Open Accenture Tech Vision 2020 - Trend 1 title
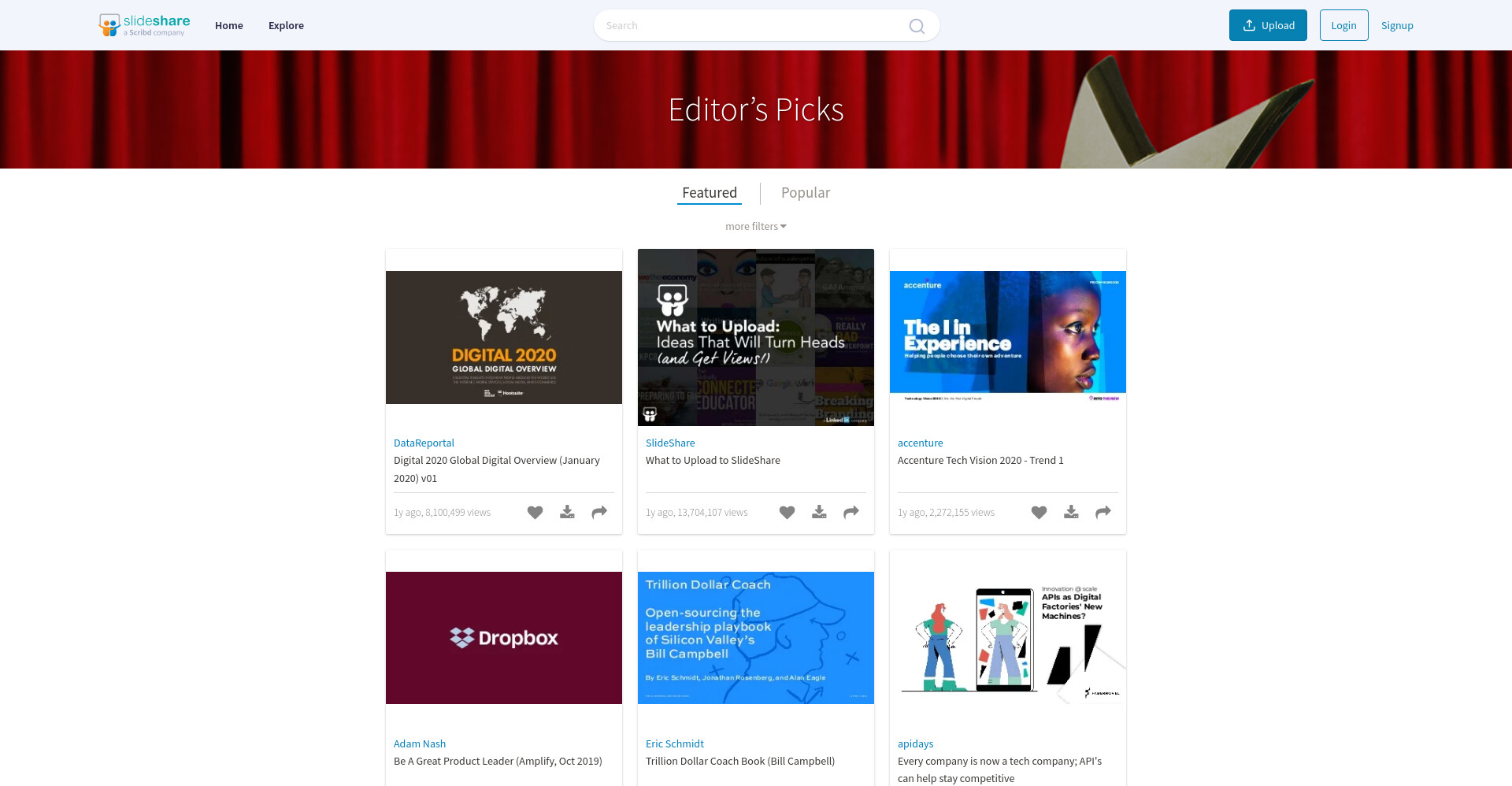 point(980,460)
